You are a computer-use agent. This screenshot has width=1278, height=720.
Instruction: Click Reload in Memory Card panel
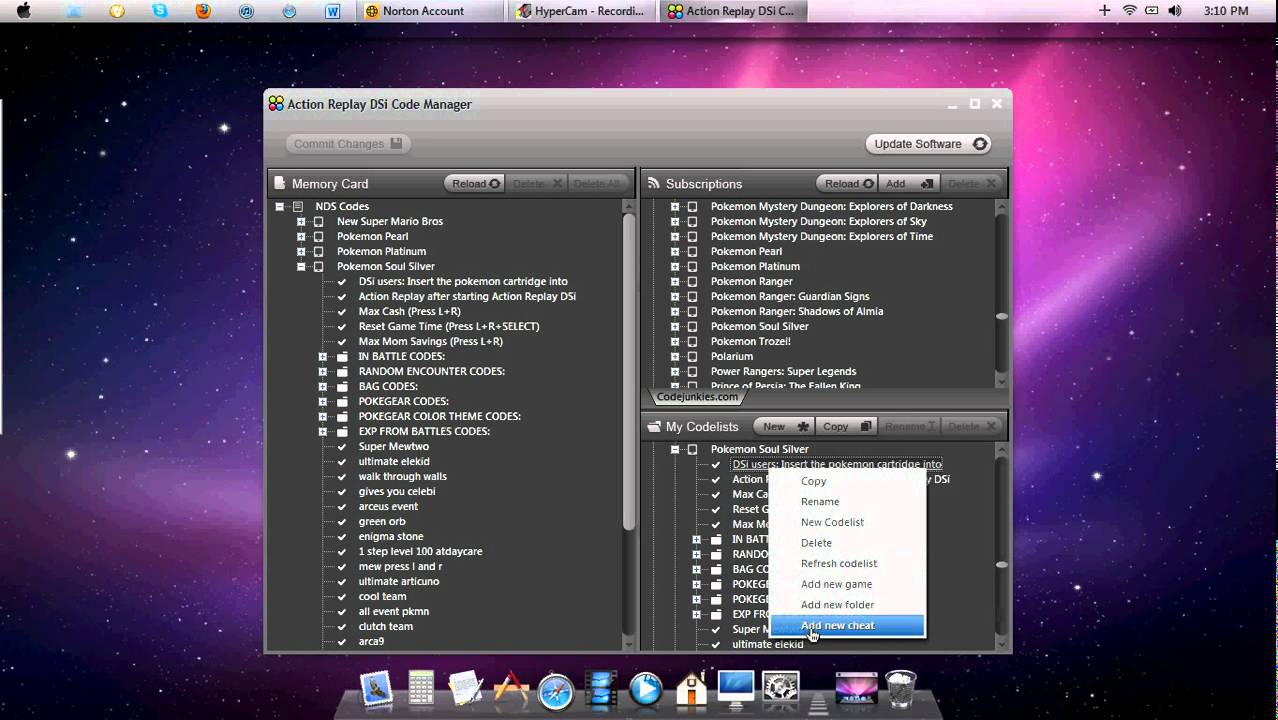tap(475, 184)
